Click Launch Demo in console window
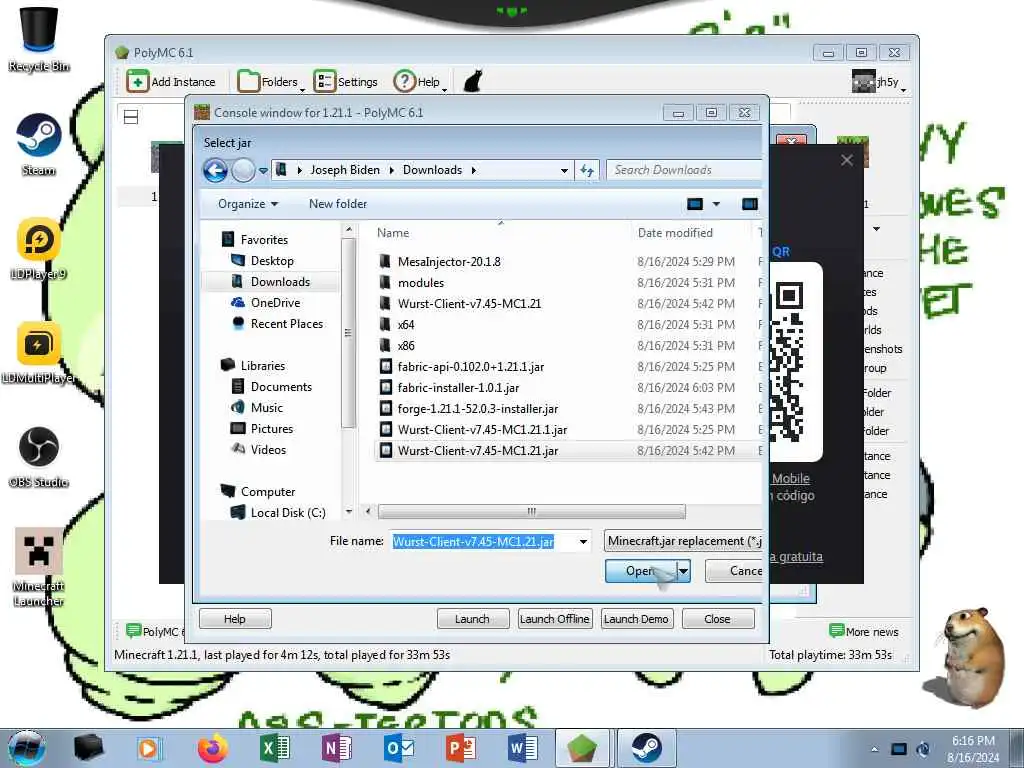Viewport: 1024px width, 768px height. 635,619
